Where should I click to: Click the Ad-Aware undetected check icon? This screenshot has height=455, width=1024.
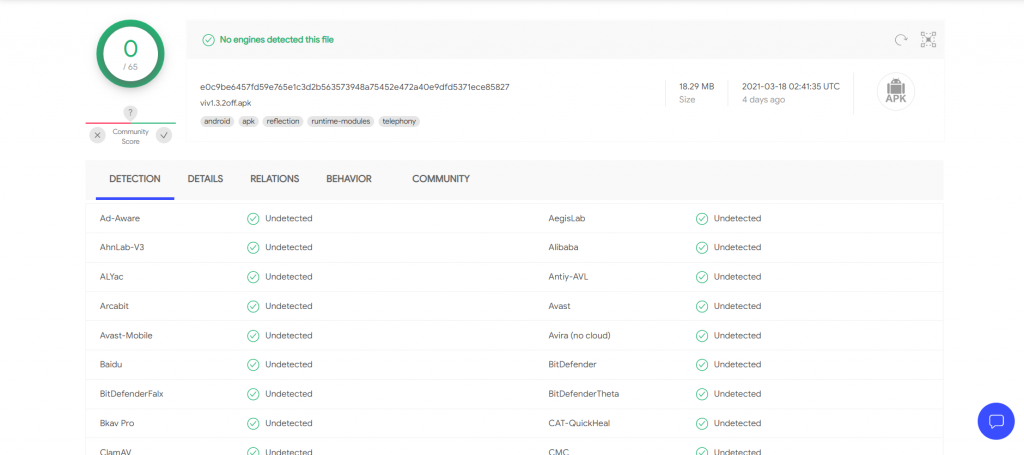click(253, 219)
